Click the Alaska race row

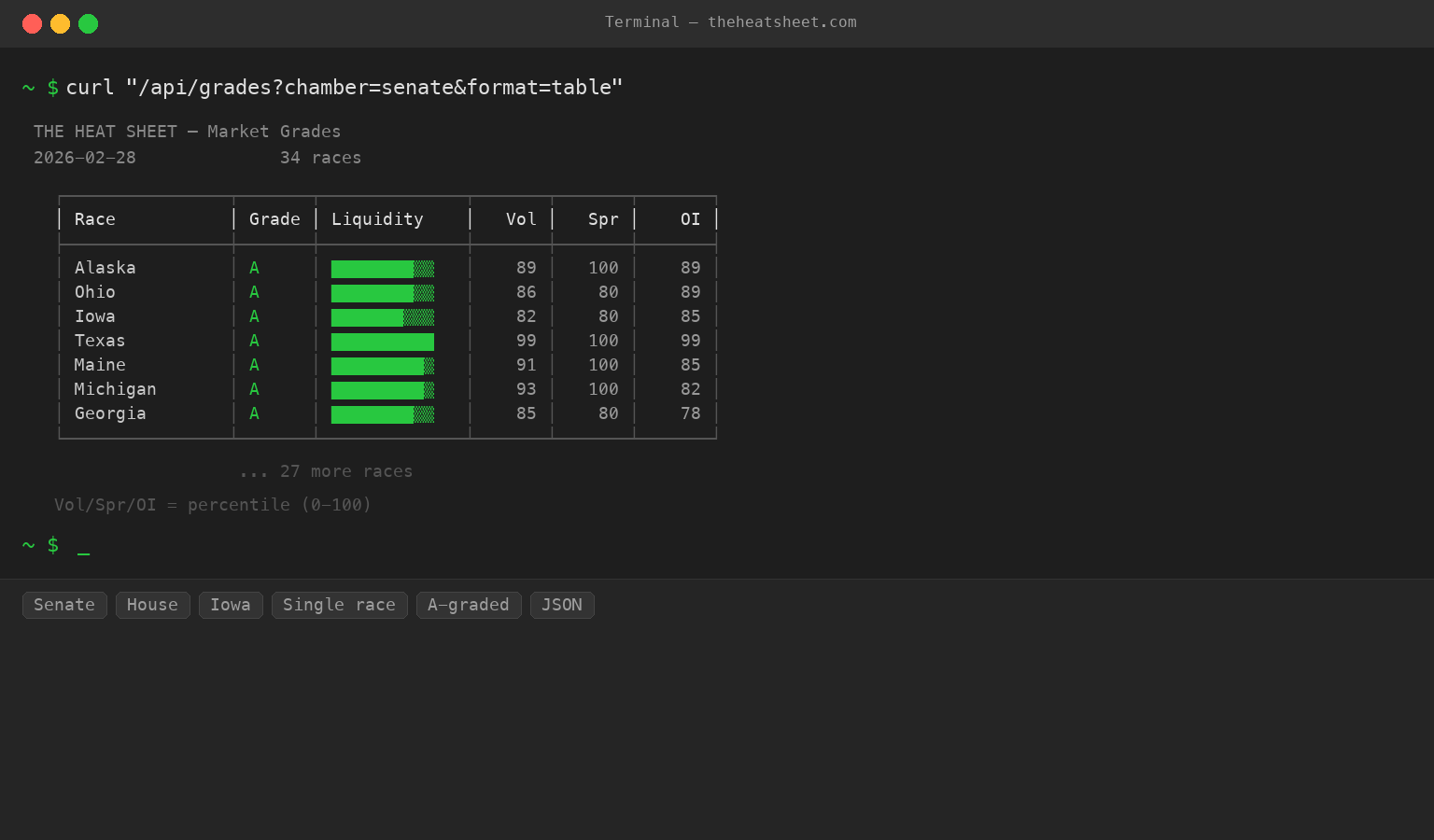pyautogui.click(x=105, y=268)
